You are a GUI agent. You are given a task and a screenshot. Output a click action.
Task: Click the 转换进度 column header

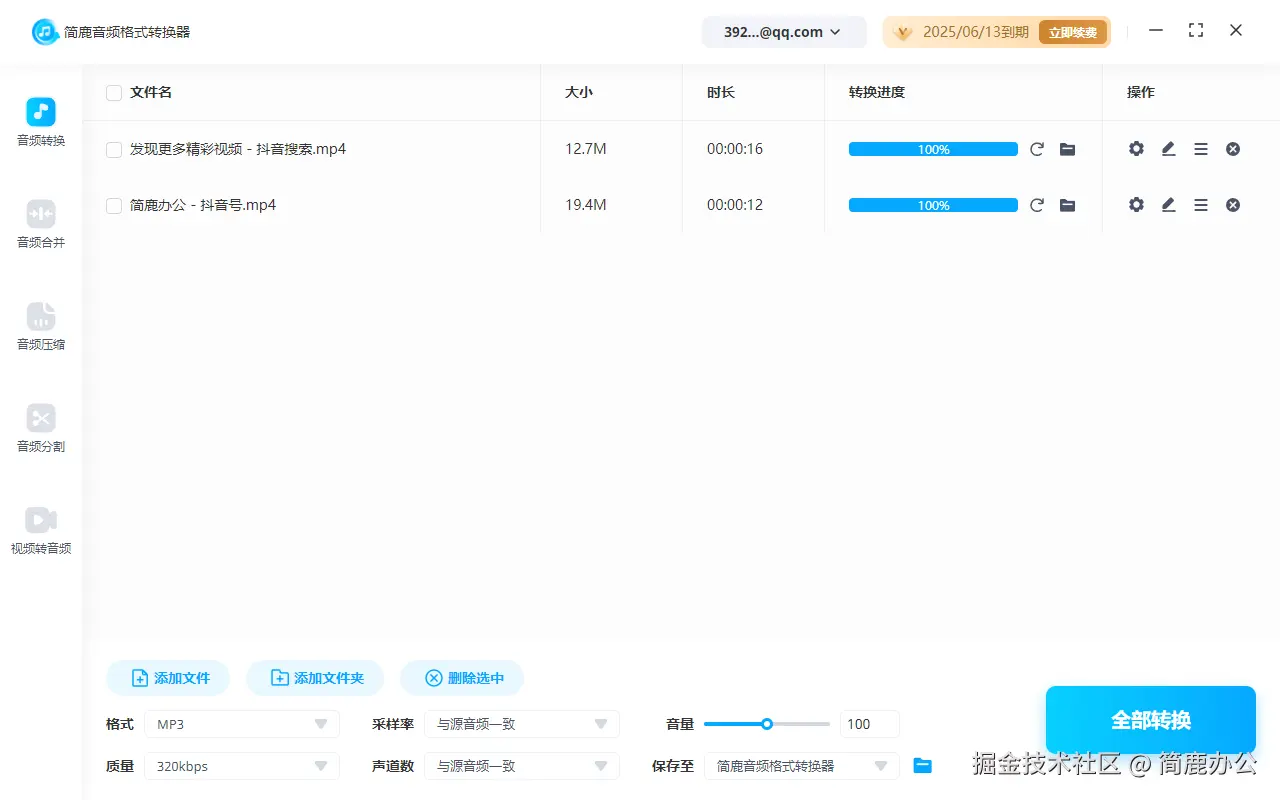(877, 92)
